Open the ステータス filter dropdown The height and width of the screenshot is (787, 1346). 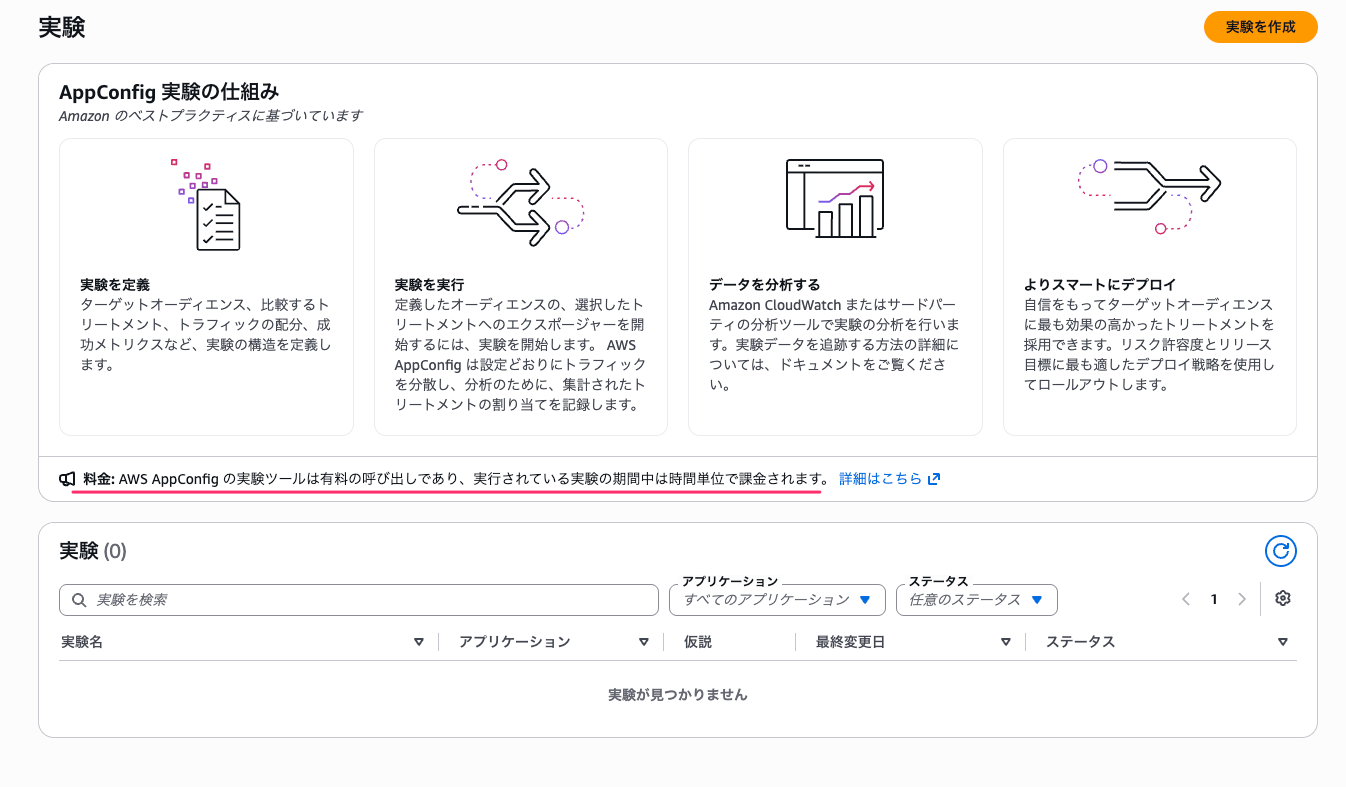click(977, 600)
